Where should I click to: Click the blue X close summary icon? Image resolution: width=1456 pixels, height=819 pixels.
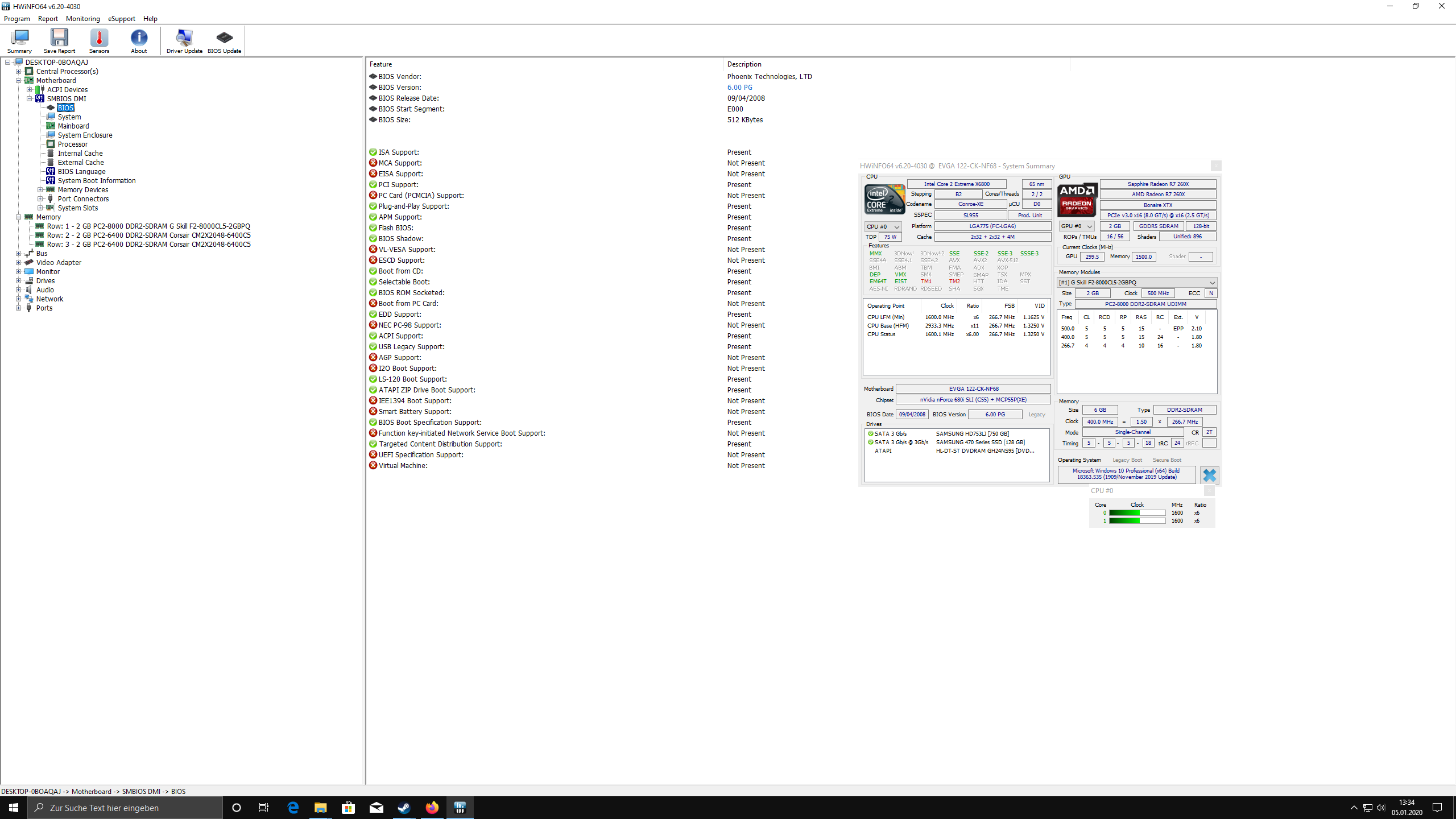pyautogui.click(x=1209, y=475)
